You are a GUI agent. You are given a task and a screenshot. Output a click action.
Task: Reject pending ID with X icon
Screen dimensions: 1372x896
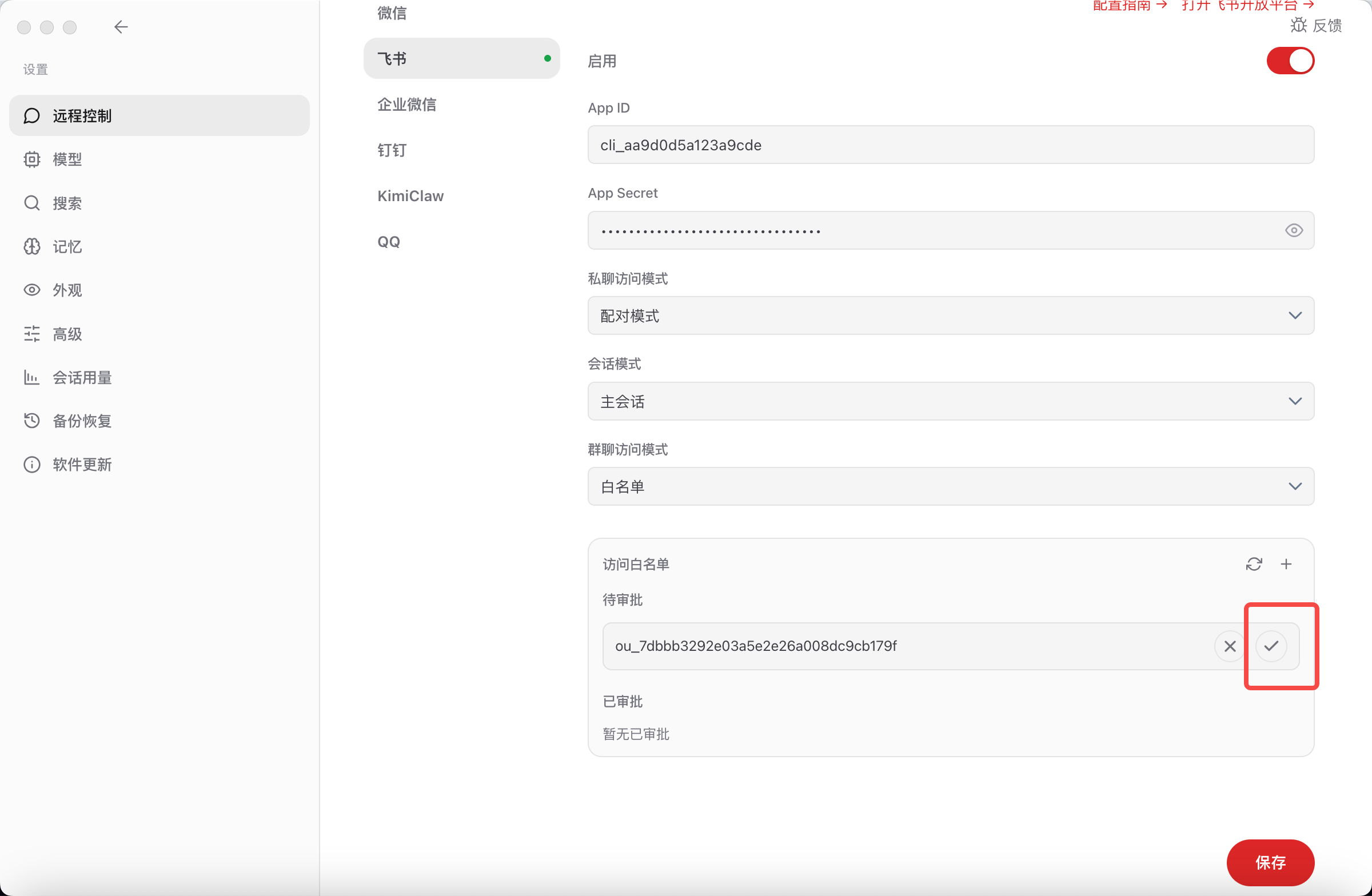coord(1230,646)
